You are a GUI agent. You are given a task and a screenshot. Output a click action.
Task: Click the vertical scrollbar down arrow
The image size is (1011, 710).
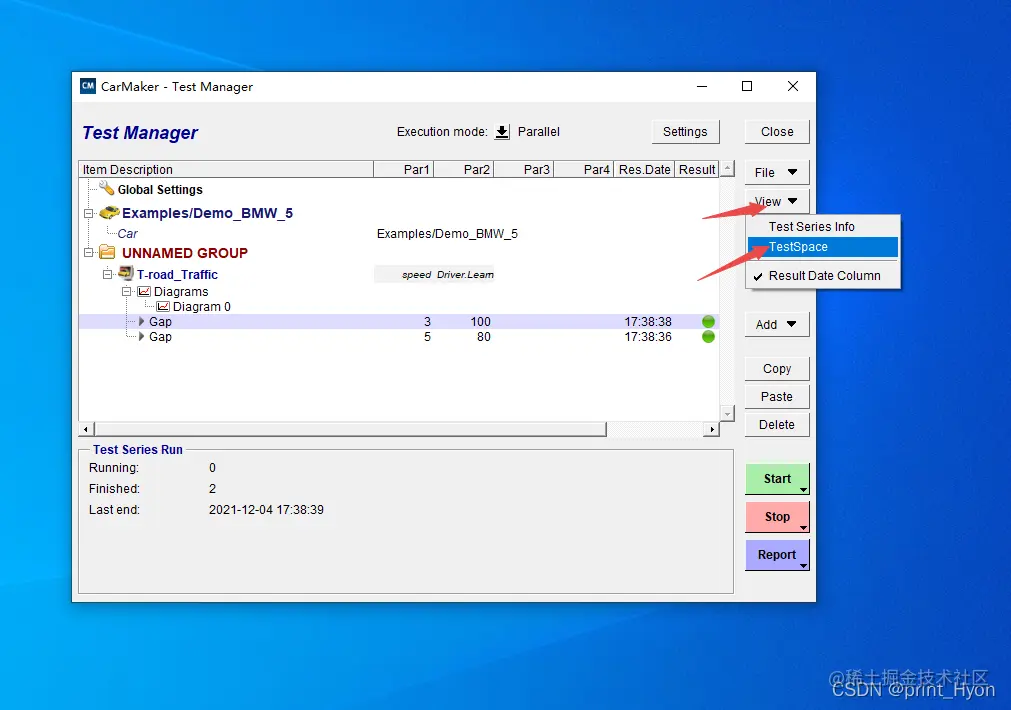[727, 413]
